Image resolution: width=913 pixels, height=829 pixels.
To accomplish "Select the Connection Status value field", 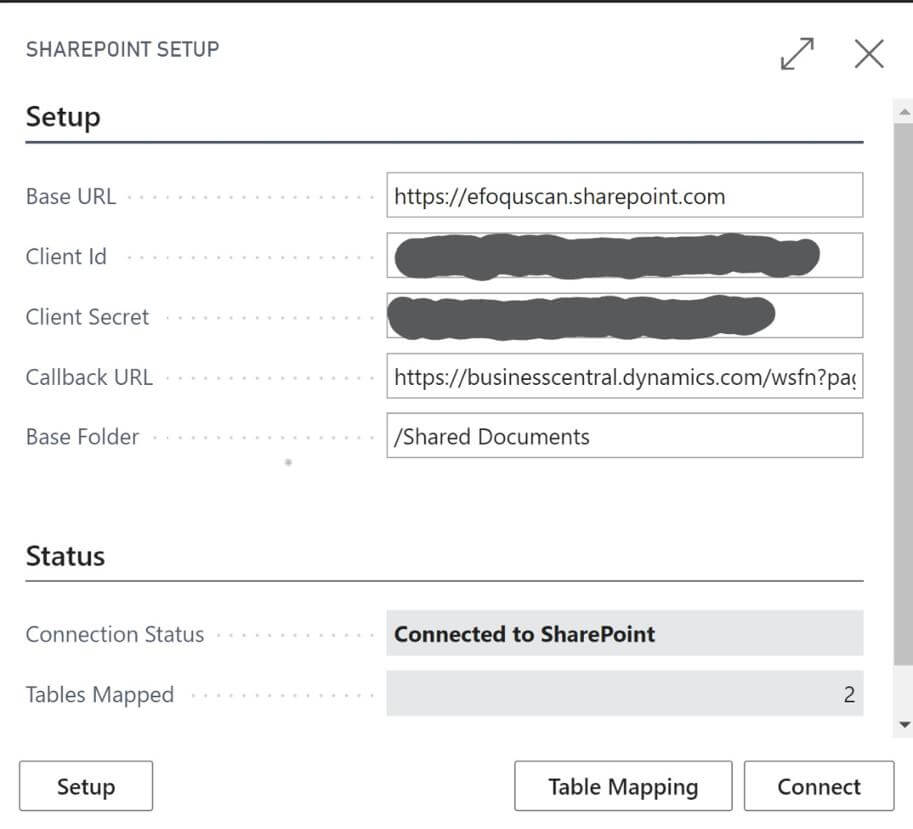I will [x=625, y=633].
